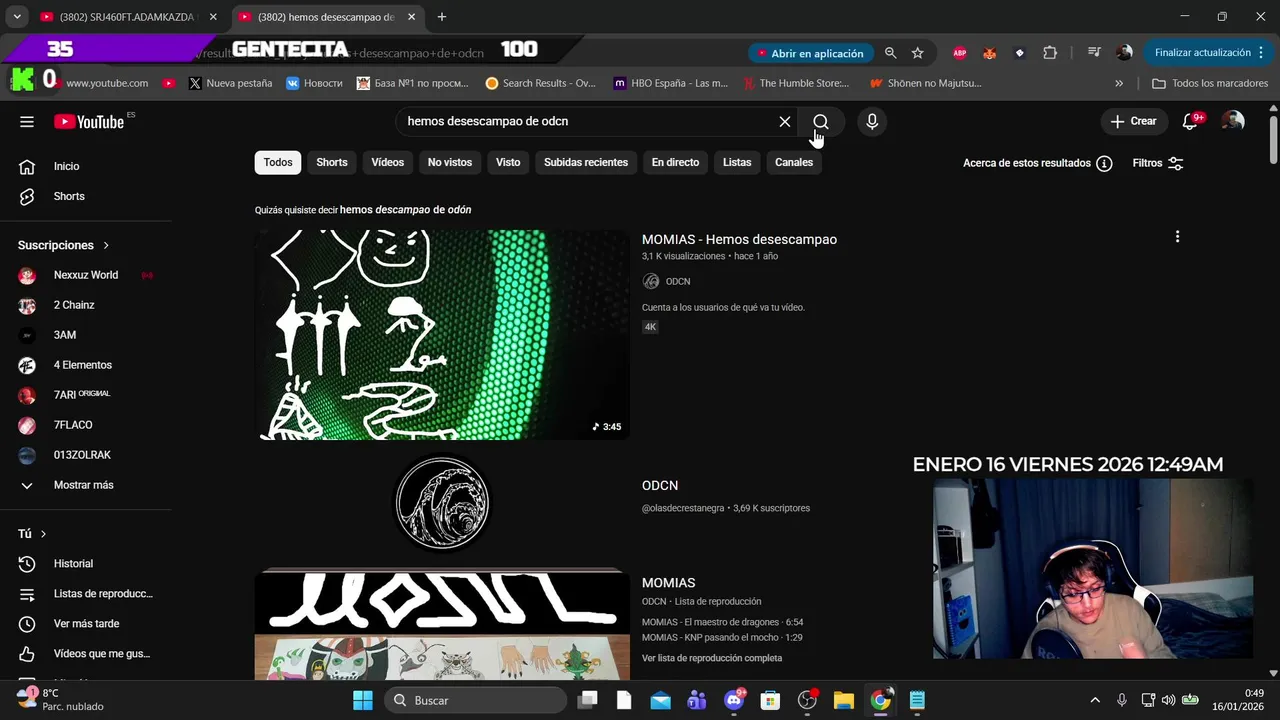Open the MOMIAS playlist thumbnail
The height and width of the screenshot is (720, 1280).
pos(442,625)
